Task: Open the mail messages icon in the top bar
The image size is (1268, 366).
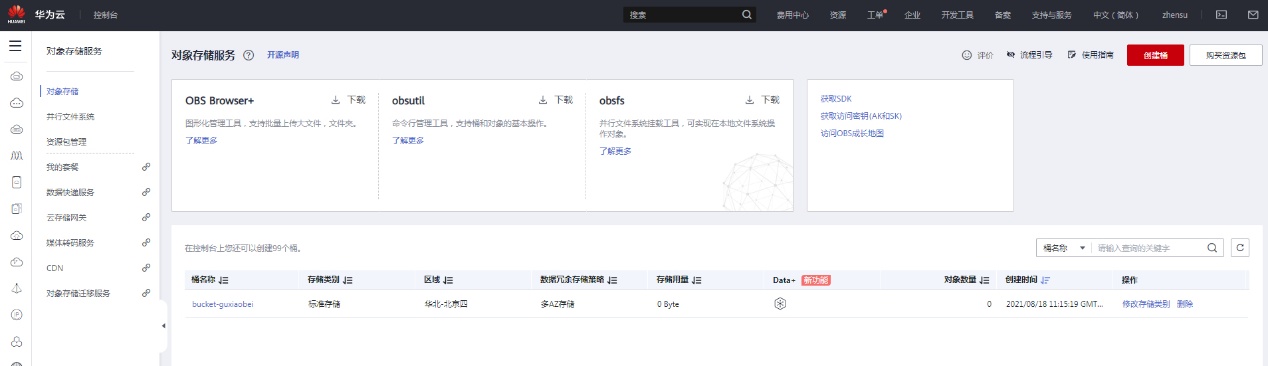Action: pos(1252,15)
